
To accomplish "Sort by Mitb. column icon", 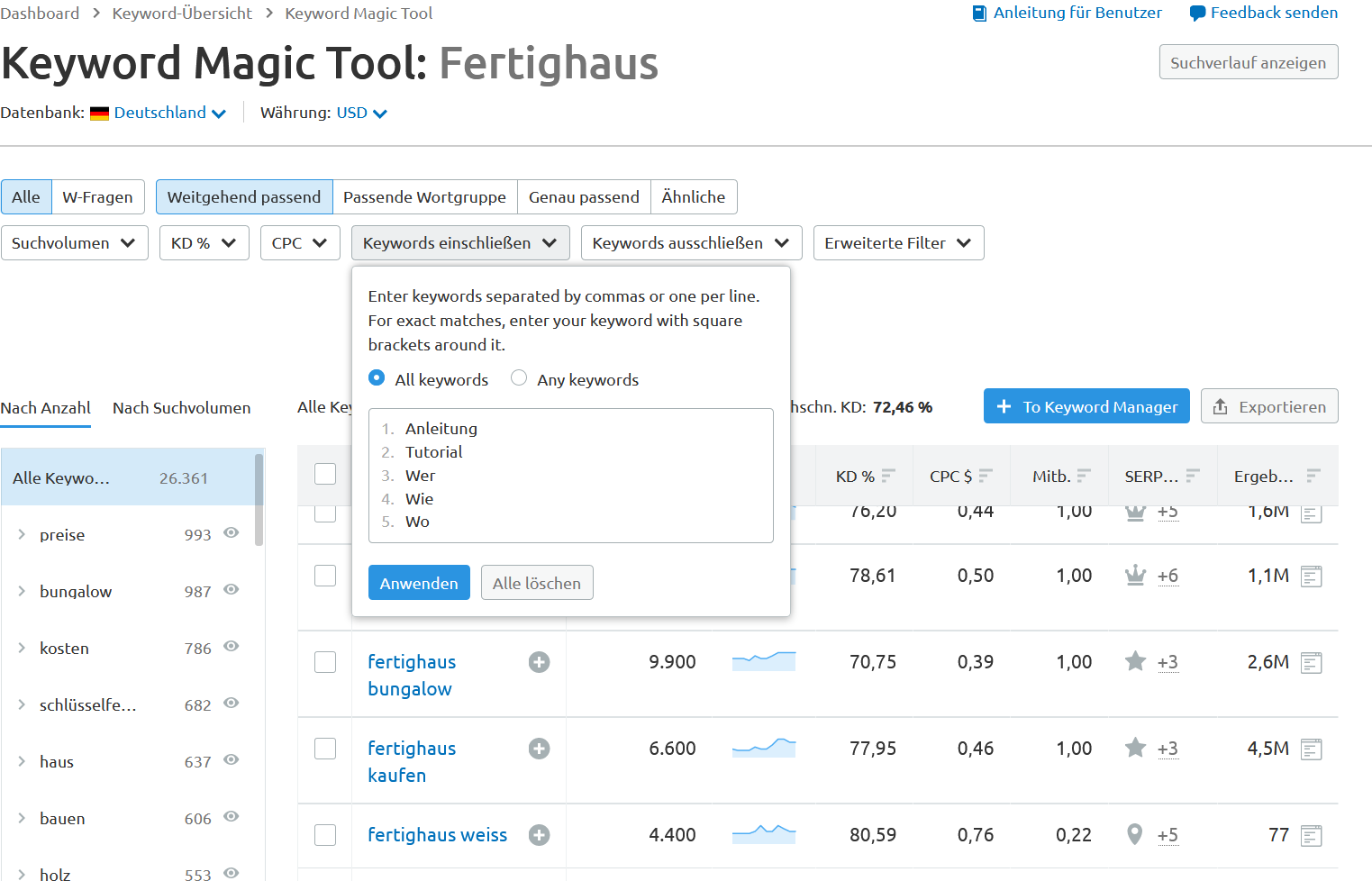I will coord(1084,476).
